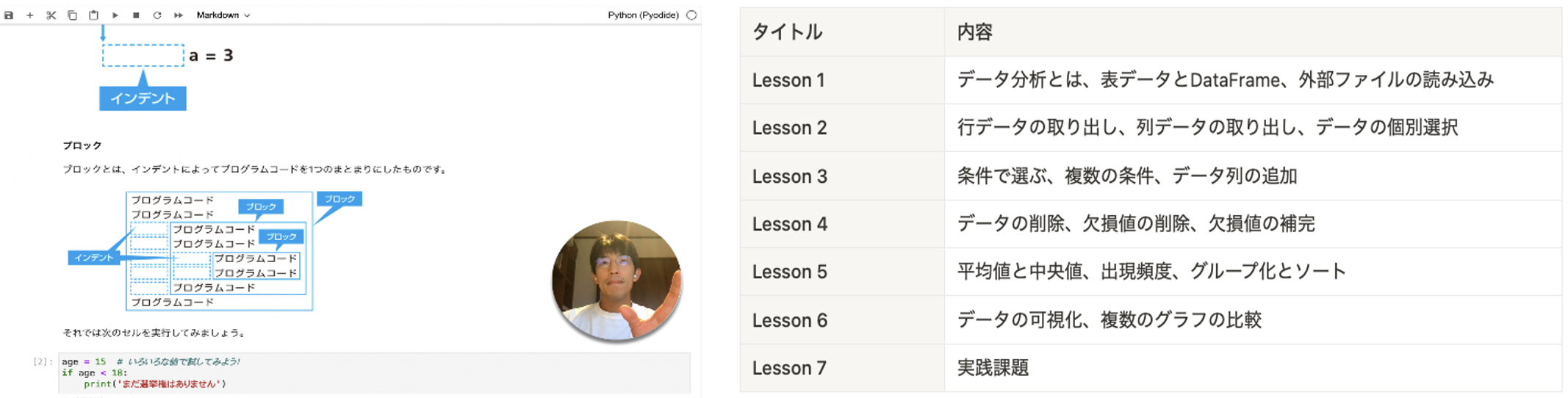Viewport: 1568px width, 398px height.
Task: Click the blue インデント label under a = 3
Action: click(143, 98)
